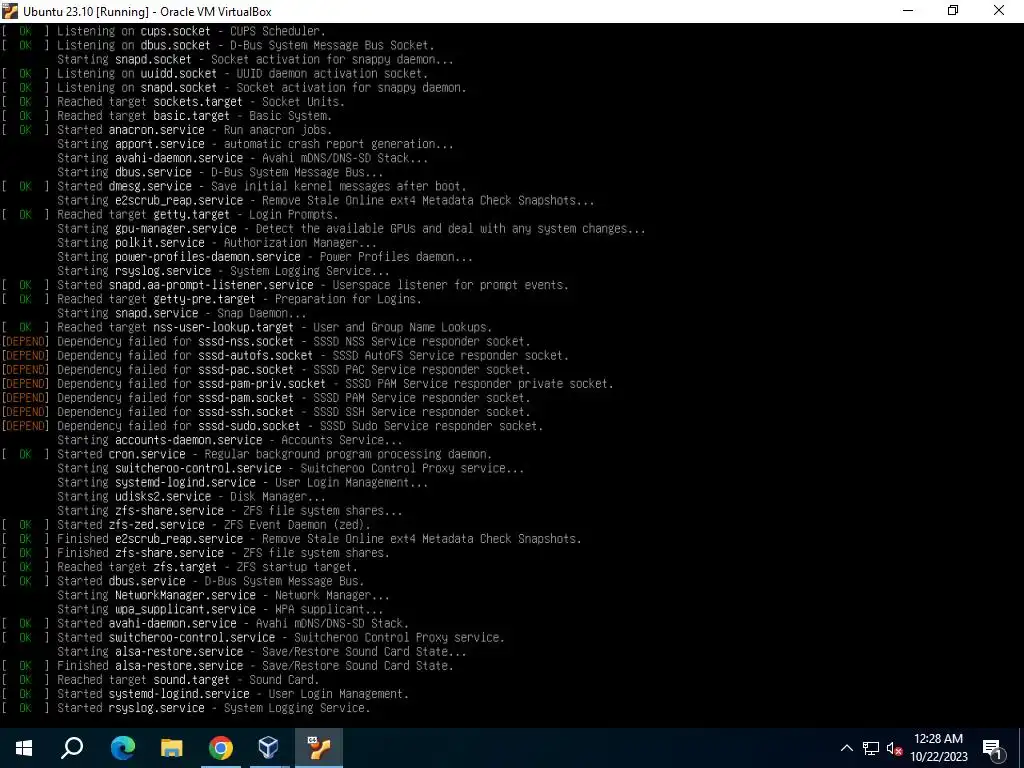1024x768 pixels.
Task: Click the 'Reached target basic.target' line
Action: coord(167,116)
